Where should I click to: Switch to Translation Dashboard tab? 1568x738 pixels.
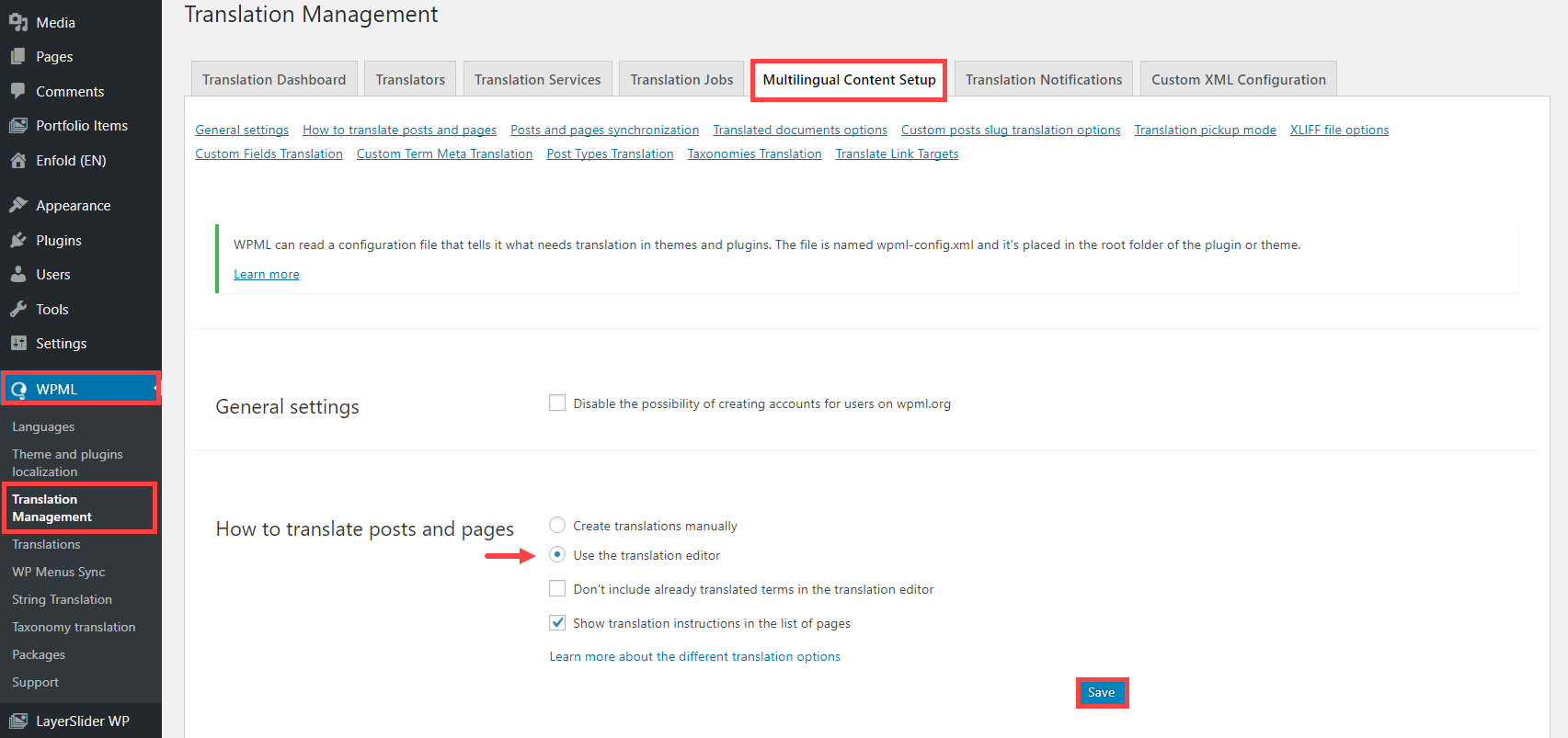pos(274,79)
